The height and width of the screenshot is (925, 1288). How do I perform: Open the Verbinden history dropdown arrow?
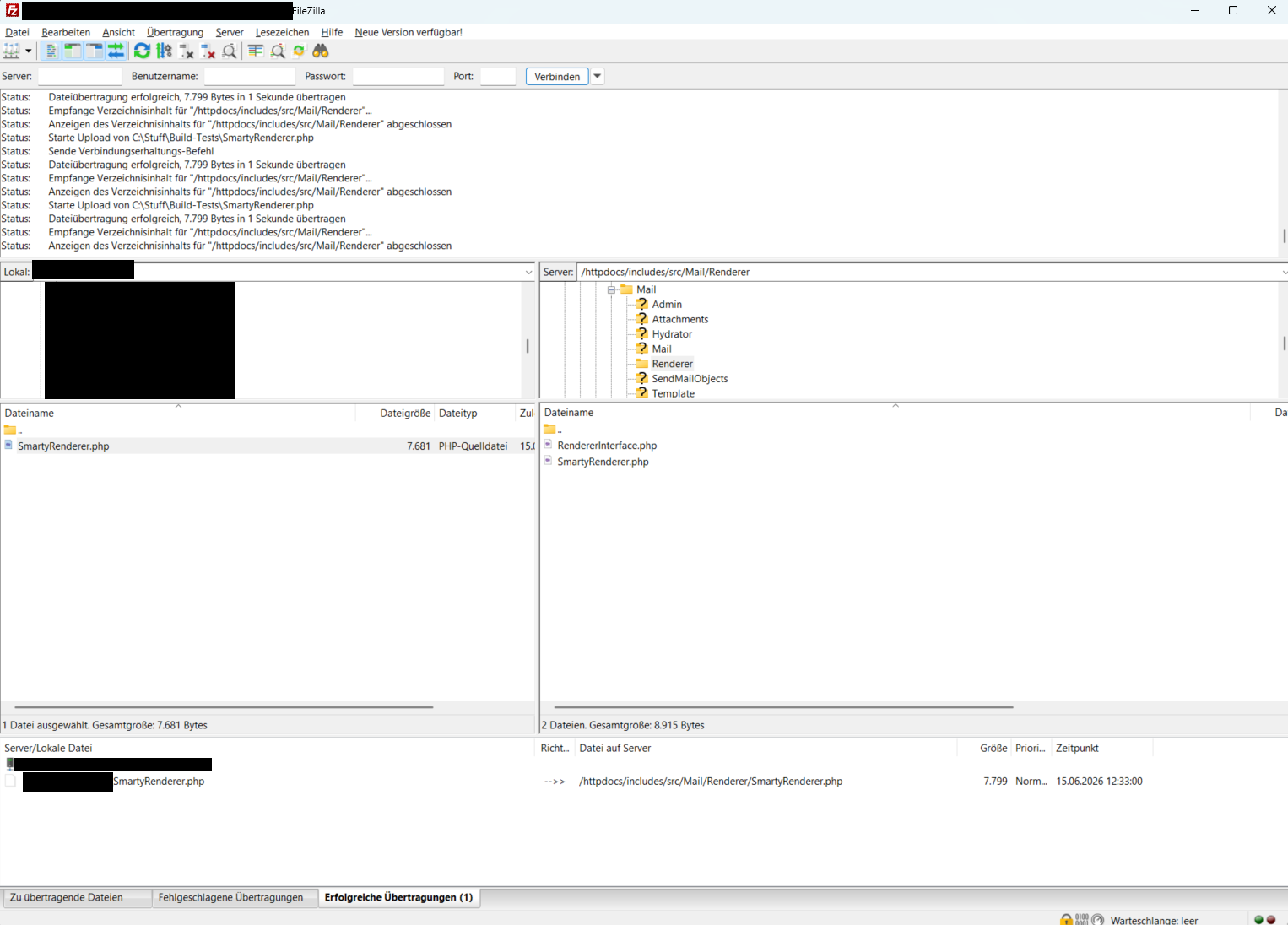(x=598, y=76)
